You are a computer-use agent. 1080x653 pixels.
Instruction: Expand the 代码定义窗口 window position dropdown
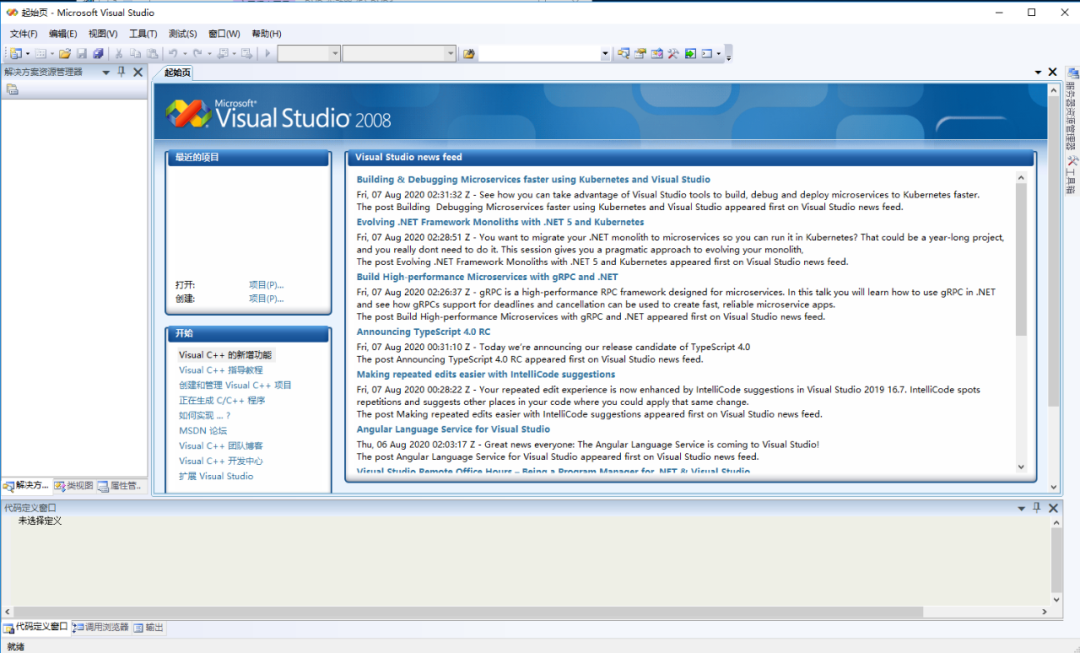[x=1021, y=508]
